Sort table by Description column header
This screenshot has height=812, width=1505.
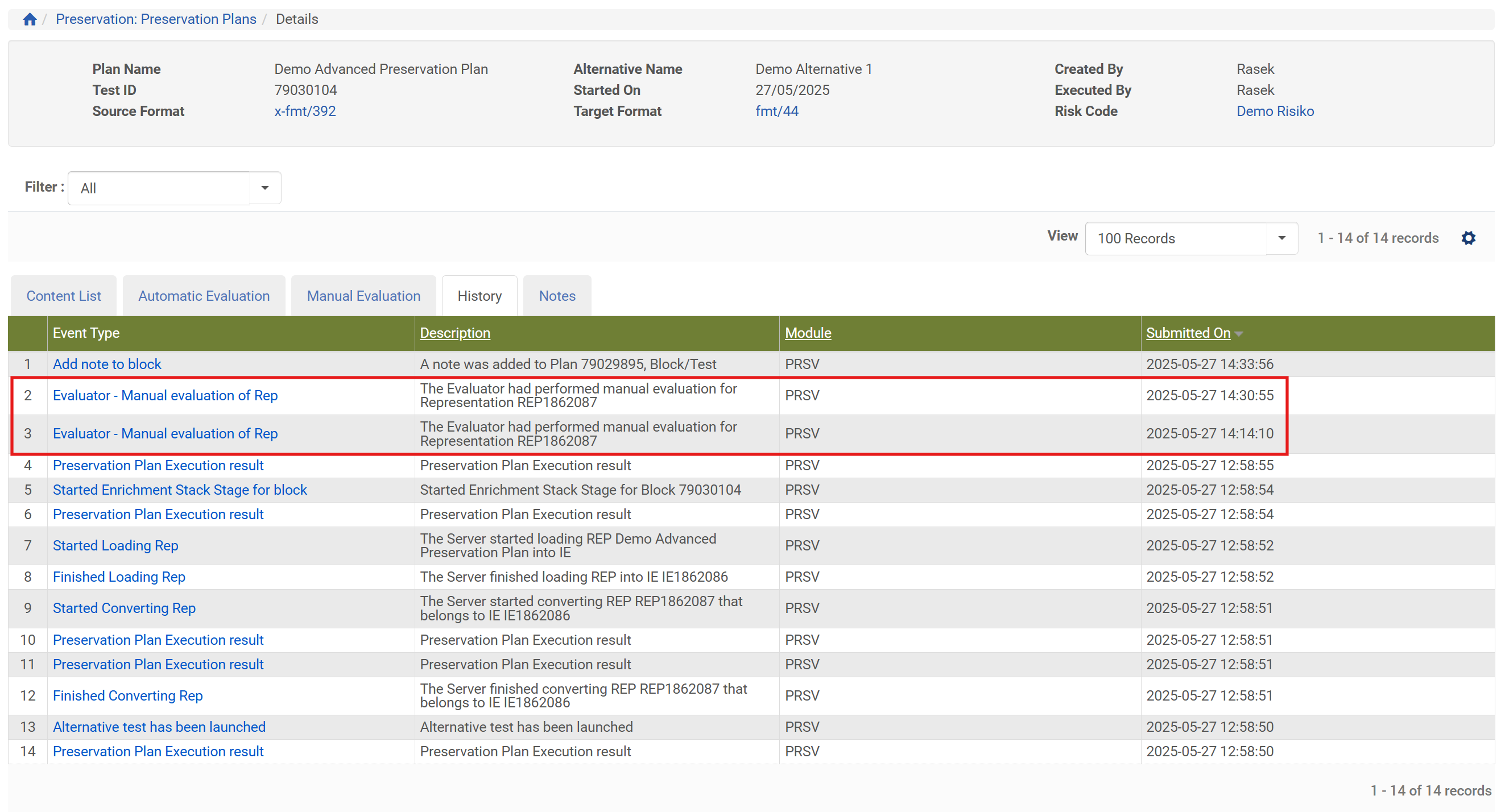(x=454, y=333)
